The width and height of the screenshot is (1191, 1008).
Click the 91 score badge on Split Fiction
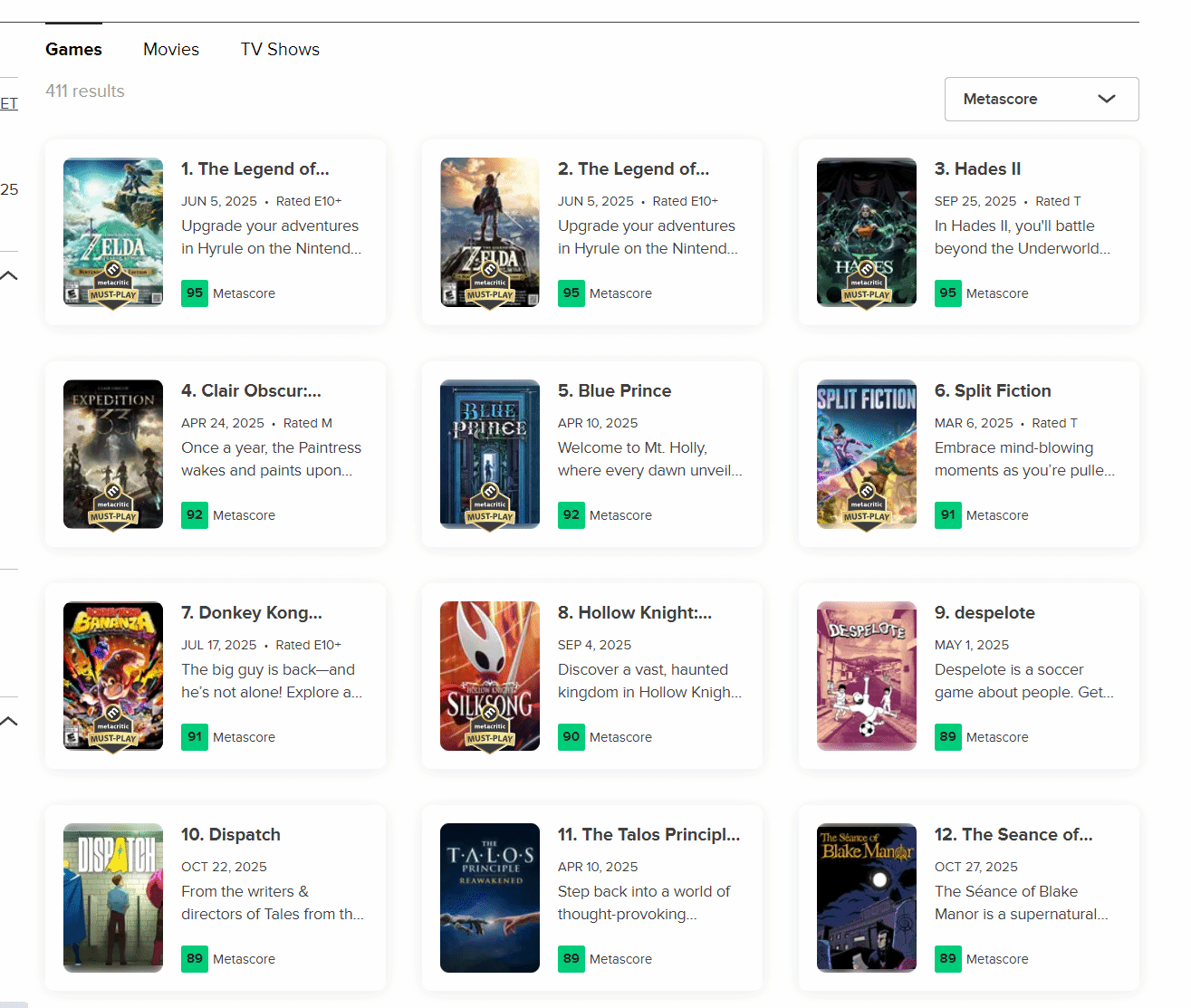947,515
